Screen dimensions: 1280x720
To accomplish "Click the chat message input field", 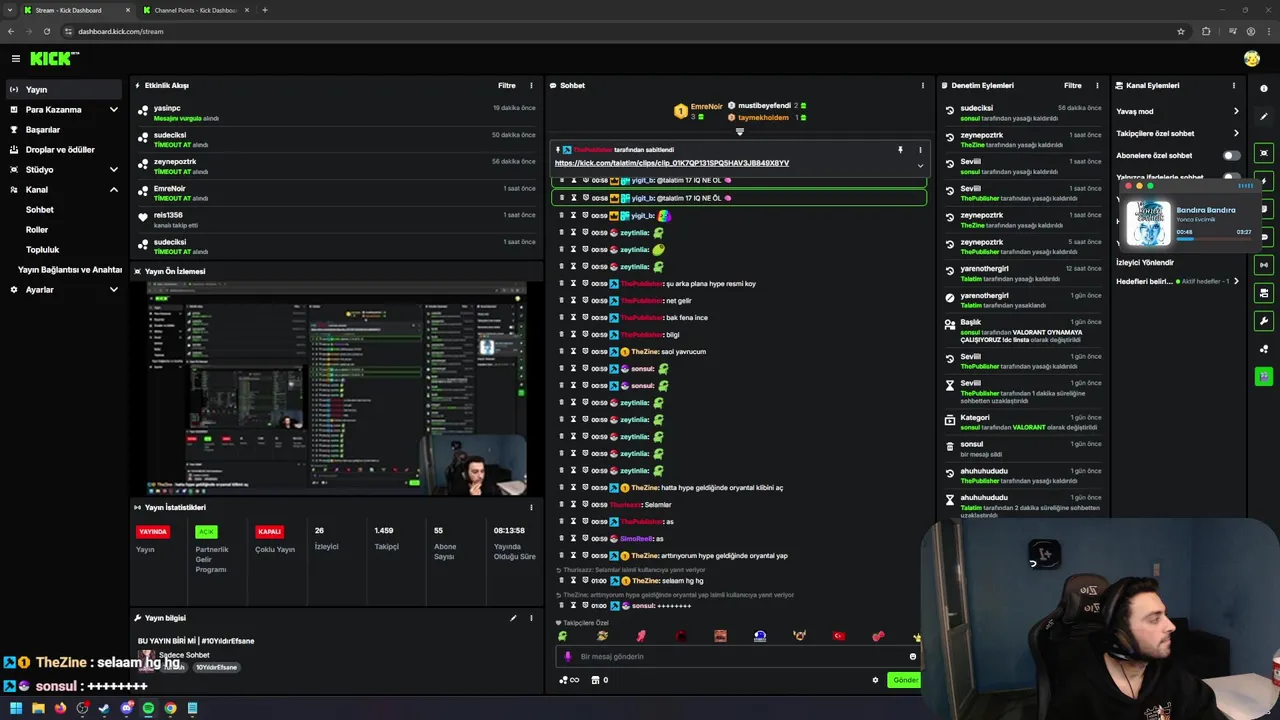I will (740, 656).
